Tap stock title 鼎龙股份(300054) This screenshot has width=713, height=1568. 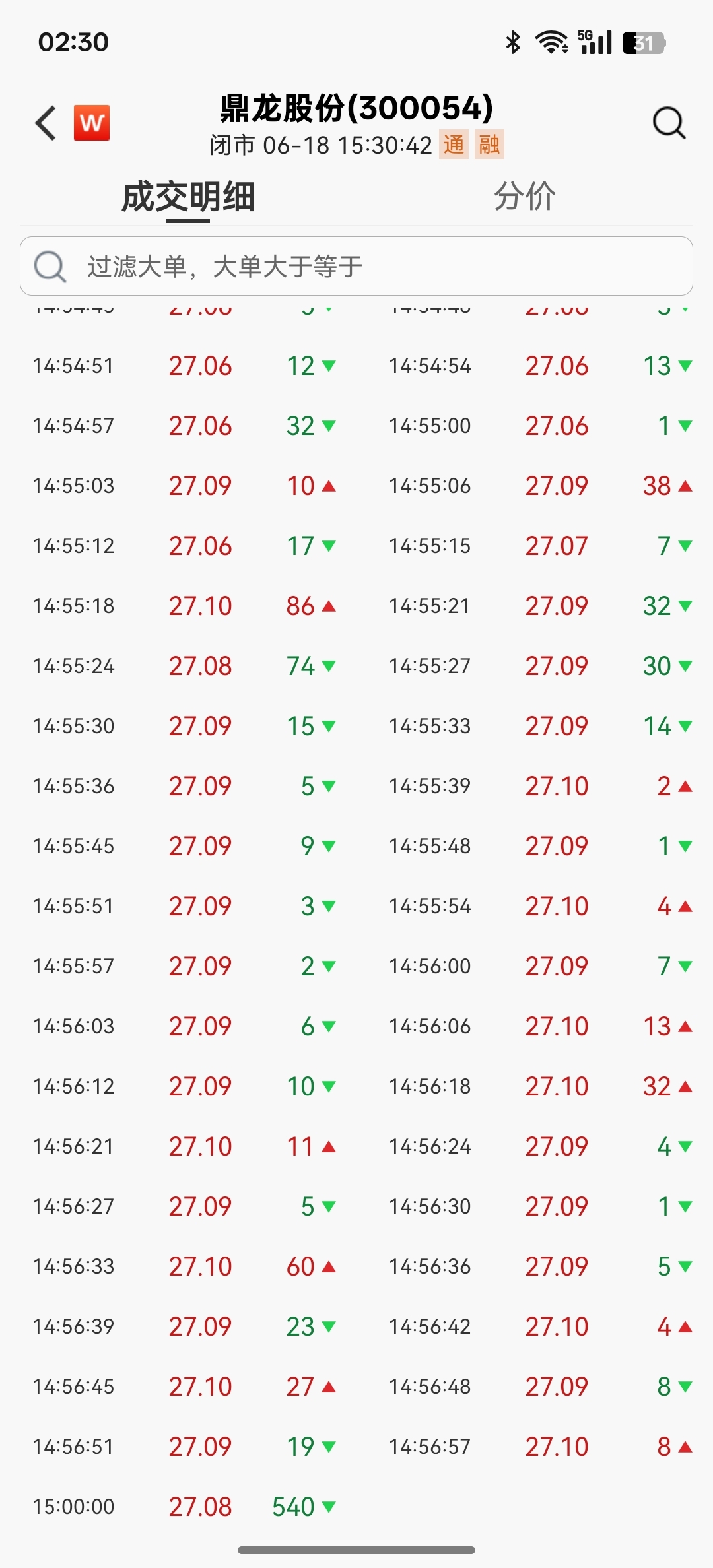(x=356, y=108)
